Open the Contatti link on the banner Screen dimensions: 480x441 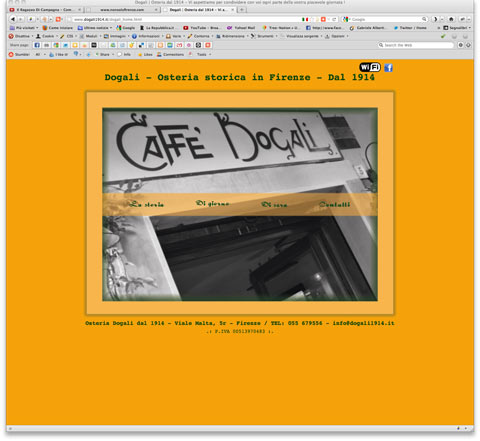(x=334, y=204)
